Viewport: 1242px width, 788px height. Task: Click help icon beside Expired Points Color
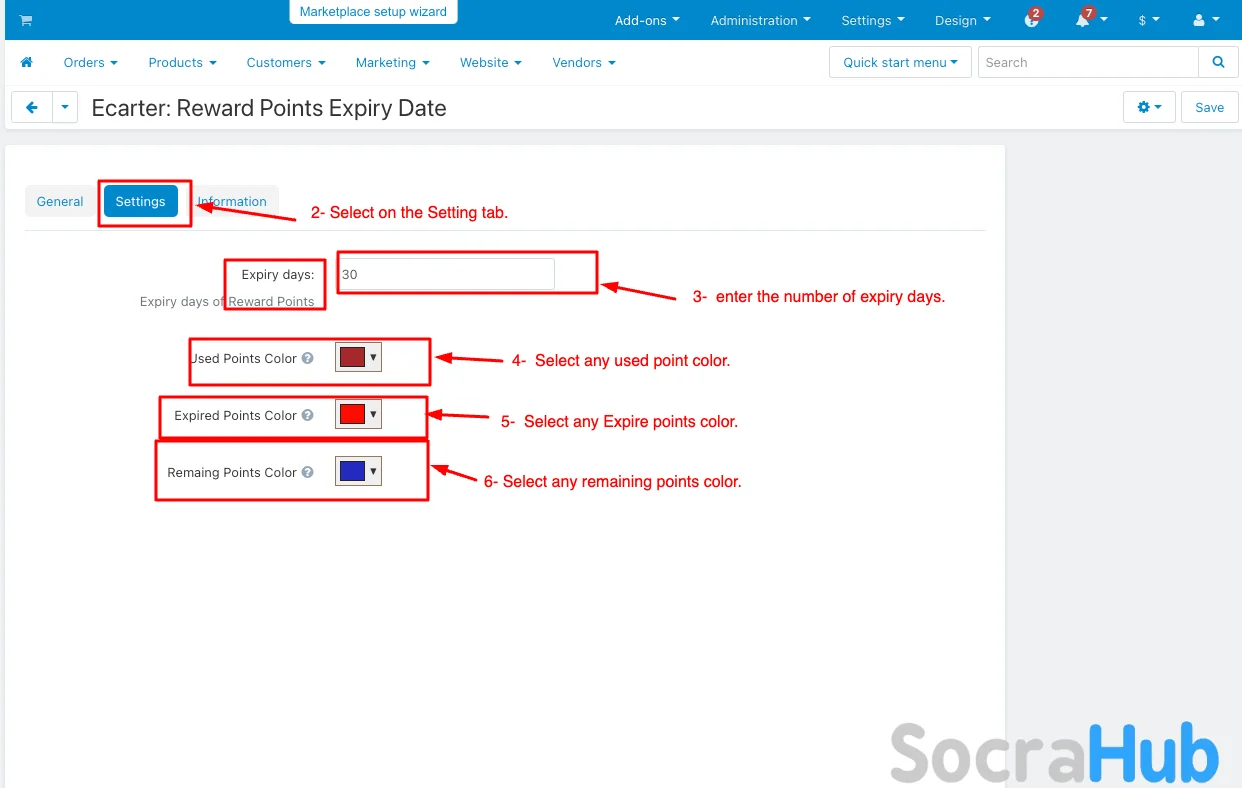[x=308, y=415]
